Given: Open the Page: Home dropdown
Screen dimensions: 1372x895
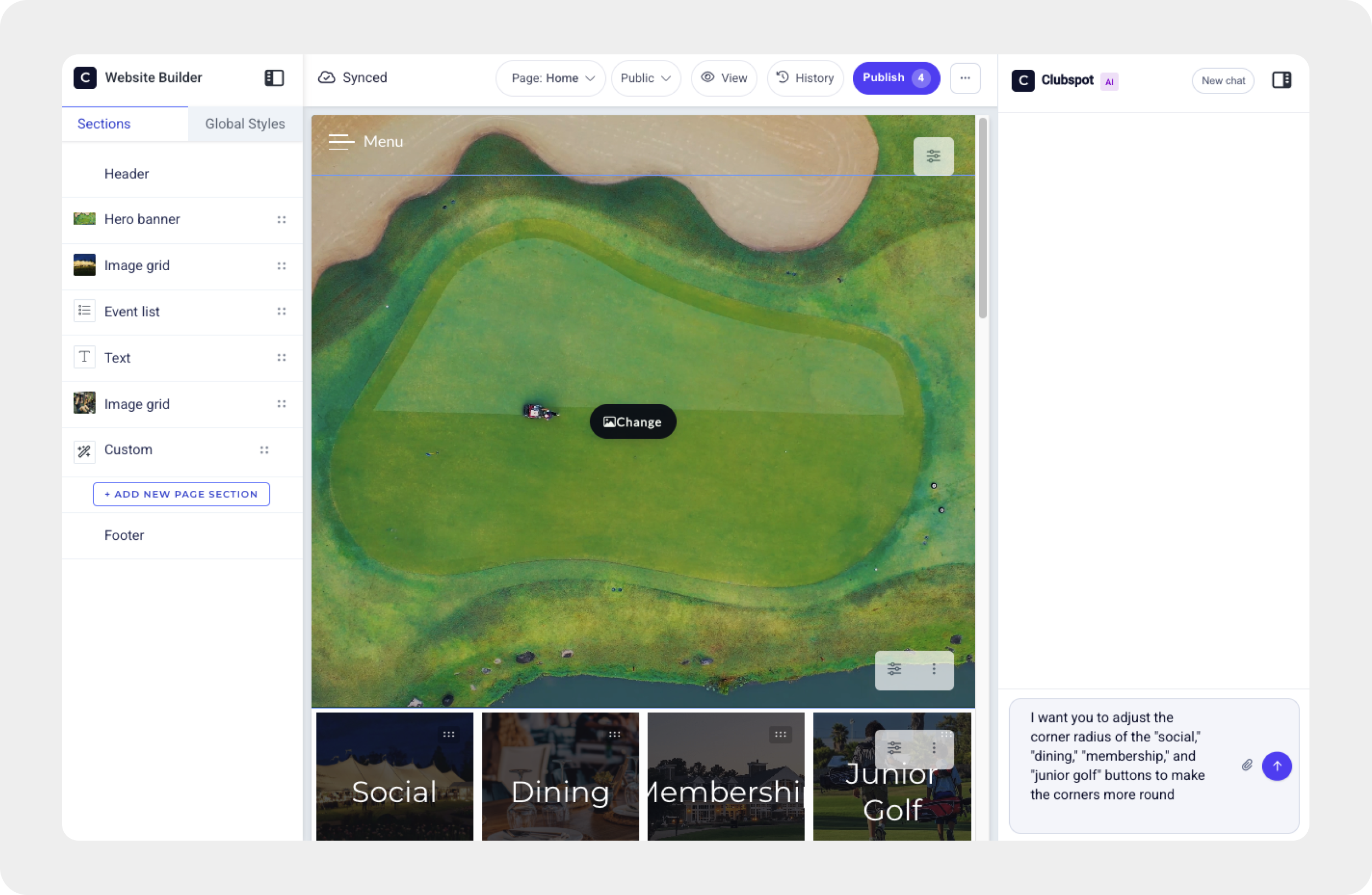Looking at the screenshot, I should tap(550, 78).
